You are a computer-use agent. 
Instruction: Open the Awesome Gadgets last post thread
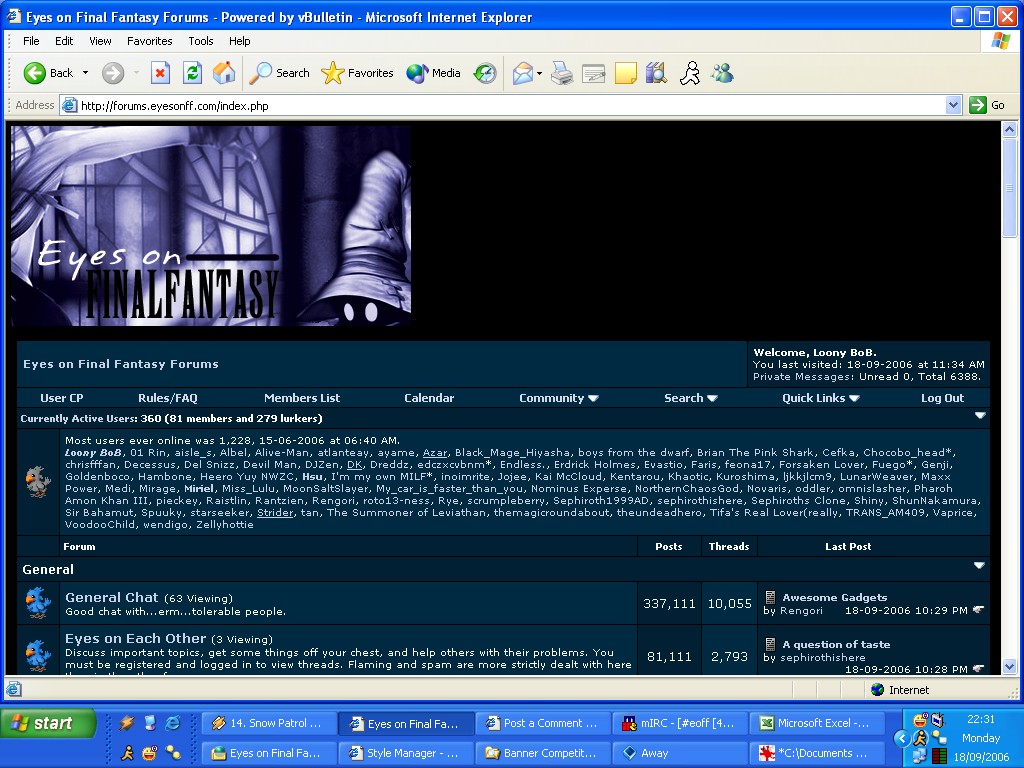coord(835,597)
